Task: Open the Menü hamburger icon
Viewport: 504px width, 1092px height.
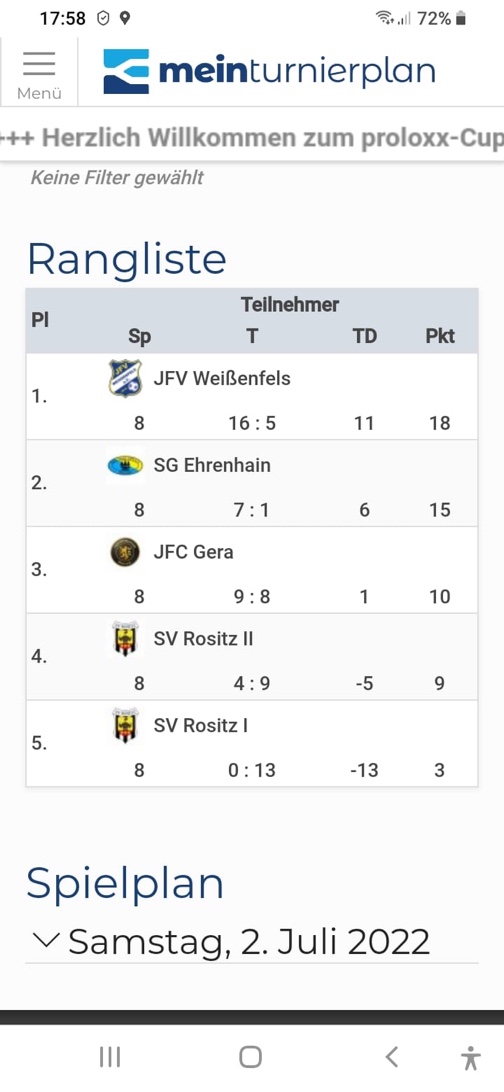Action: (39, 73)
